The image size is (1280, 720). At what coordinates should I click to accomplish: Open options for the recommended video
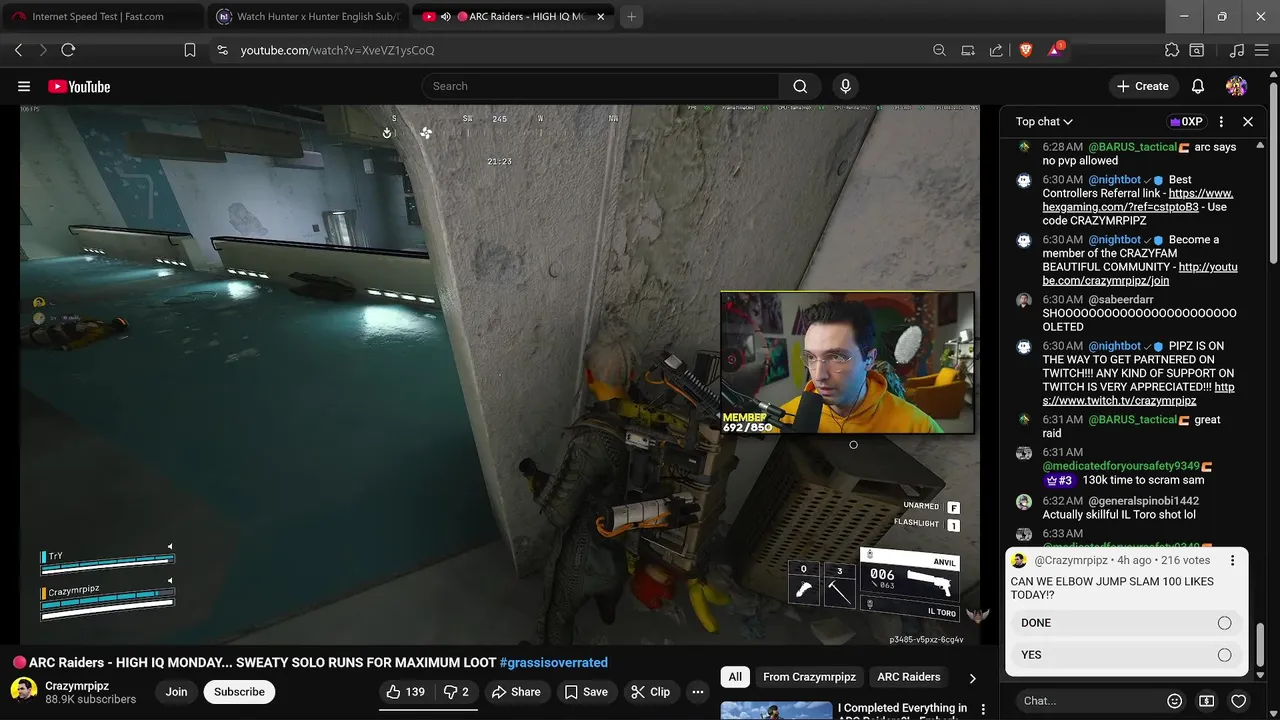click(x=983, y=709)
